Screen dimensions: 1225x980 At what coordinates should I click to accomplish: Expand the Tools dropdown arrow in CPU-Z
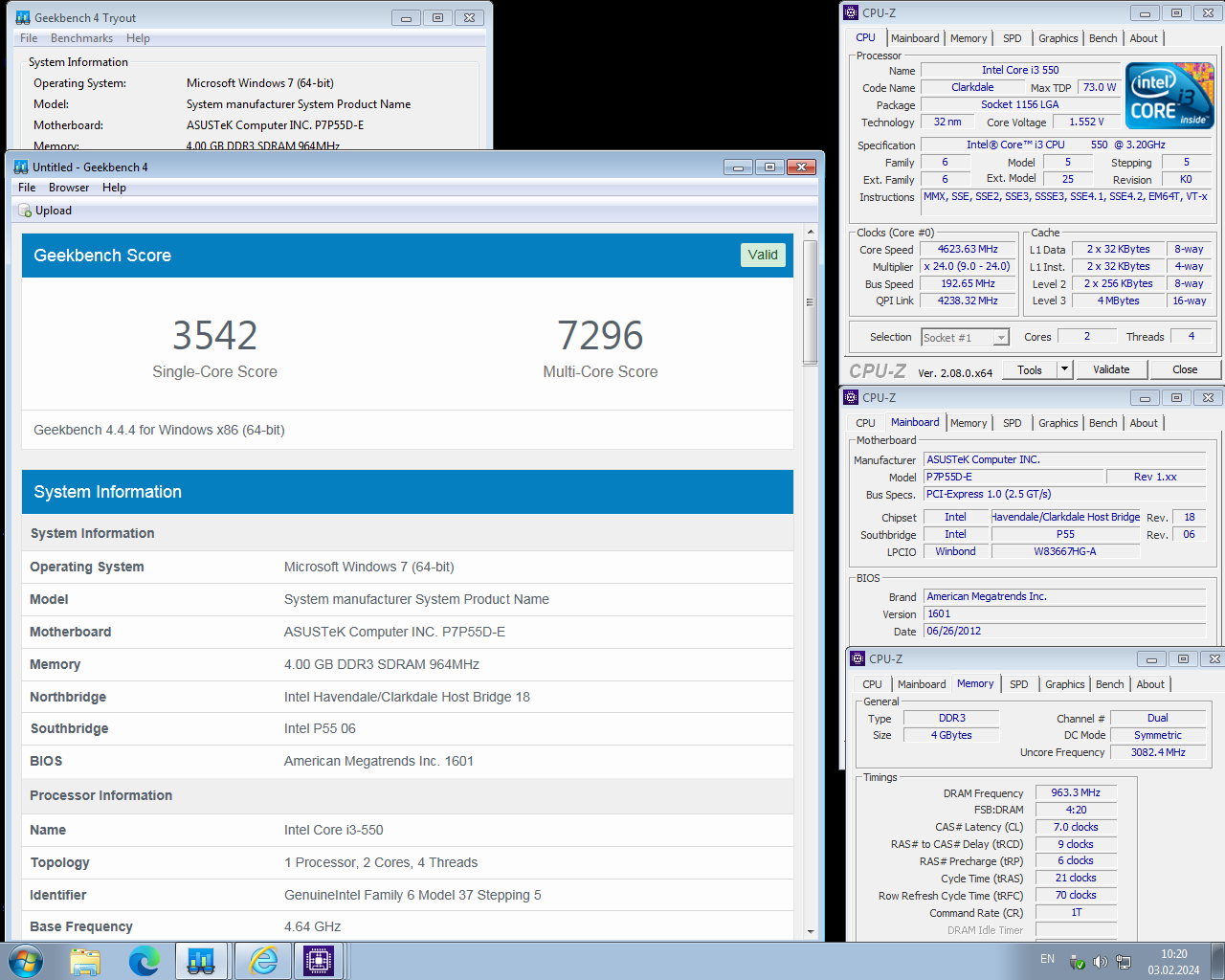click(x=1064, y=369)
